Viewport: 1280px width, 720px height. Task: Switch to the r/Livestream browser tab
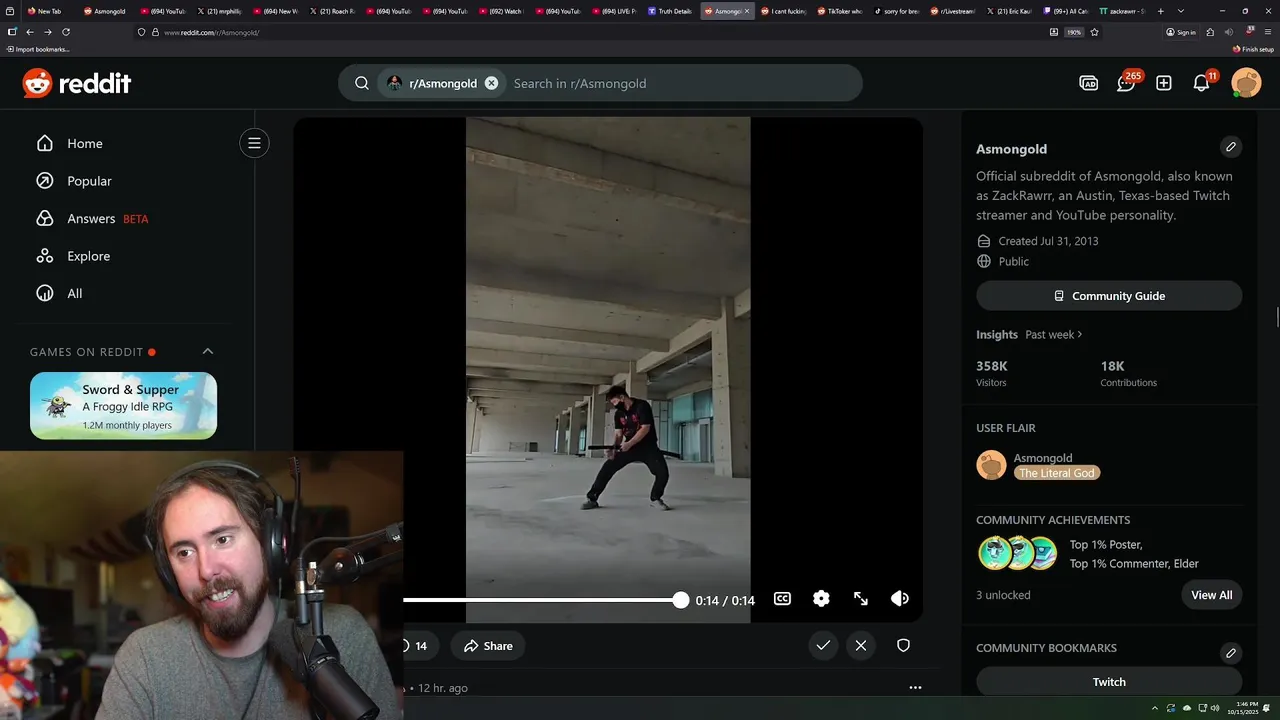coord(952,11)
